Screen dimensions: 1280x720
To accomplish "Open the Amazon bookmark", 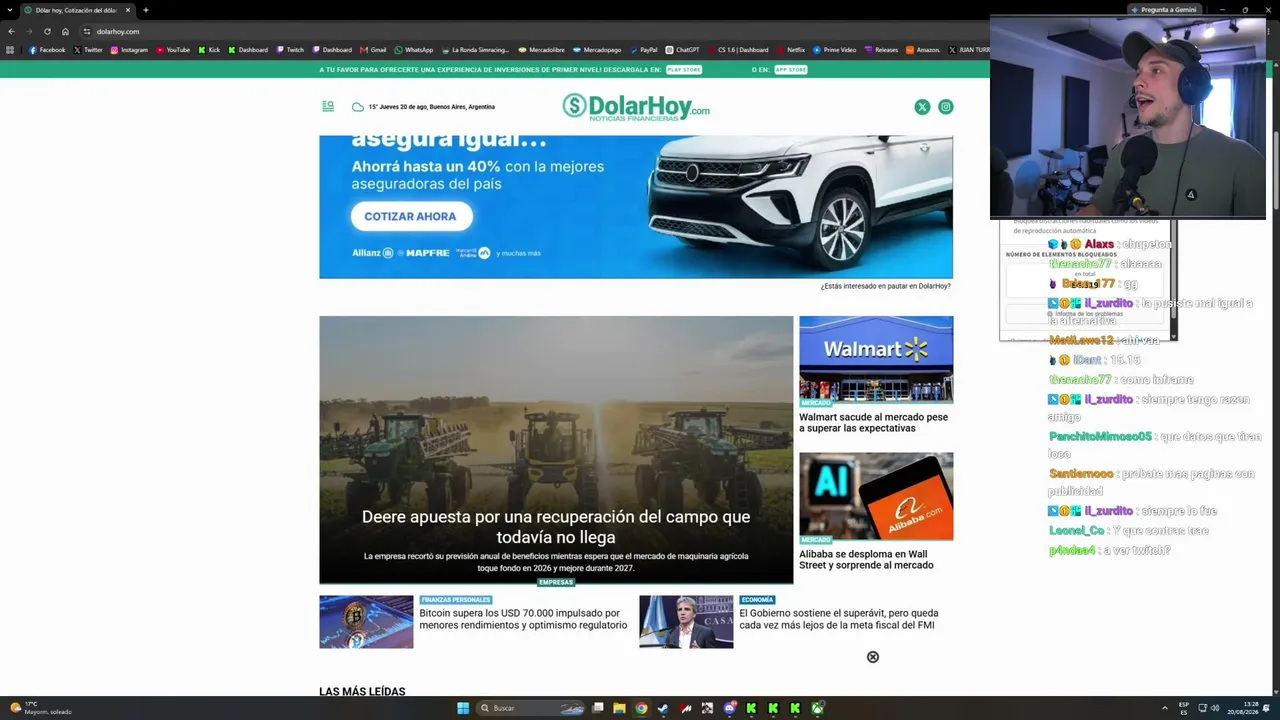I will point(923,50).
